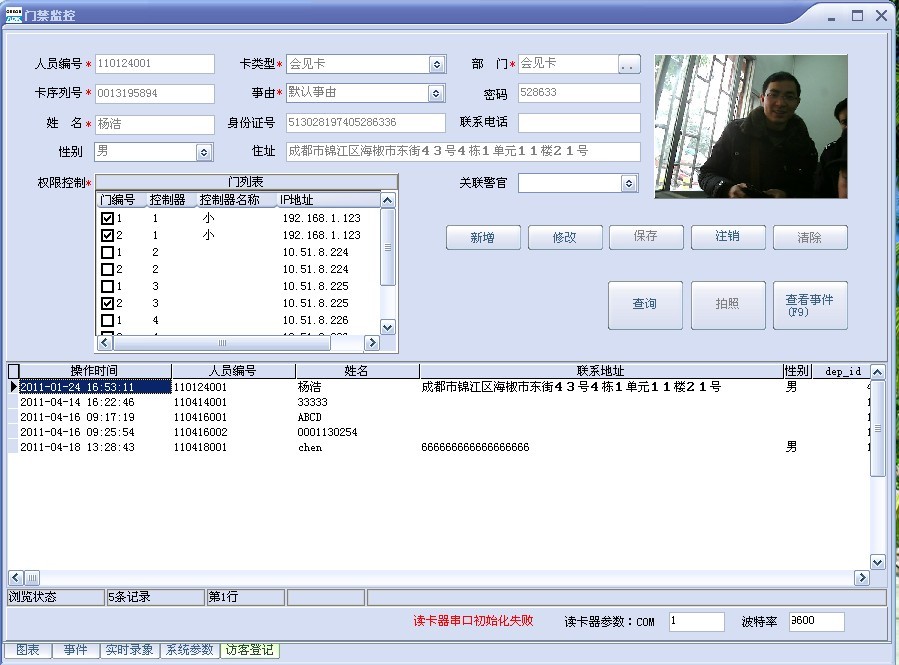Uncheck door 2 at IP 10.51.8.225

click(x=107, y=303)
